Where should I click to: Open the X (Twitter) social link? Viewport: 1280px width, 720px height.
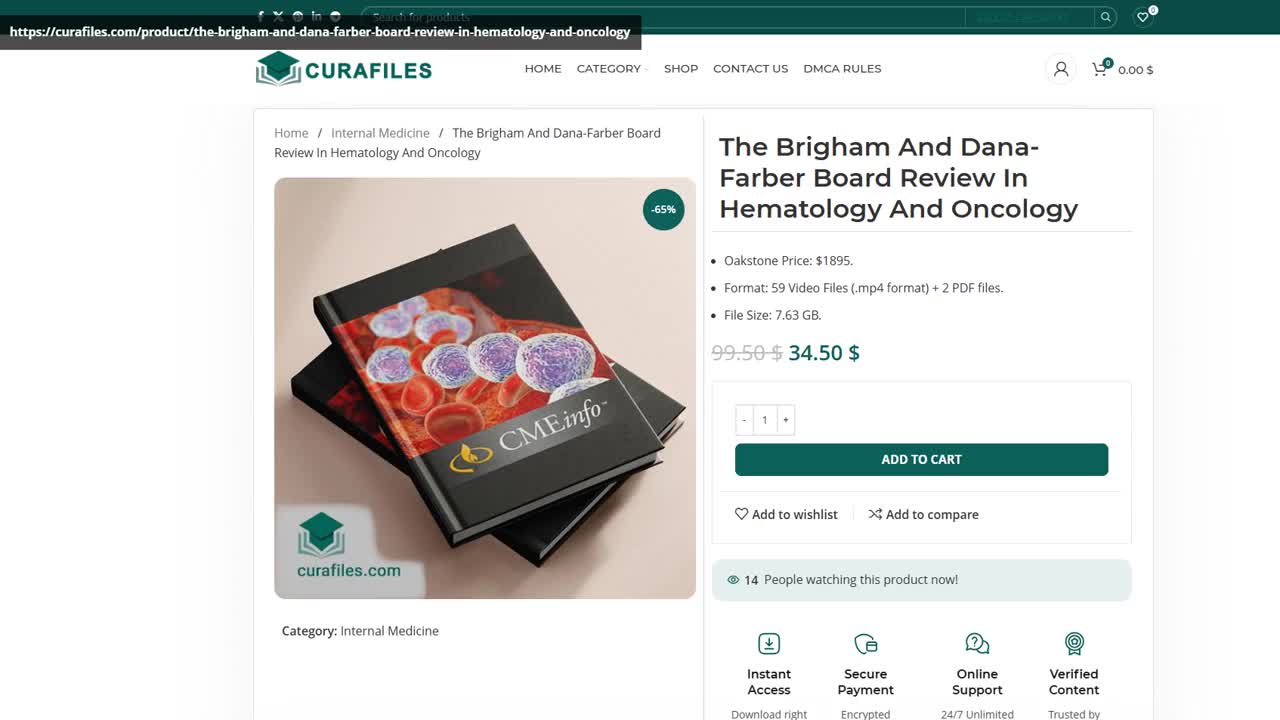pyautogui.click(x=278, y=16)
